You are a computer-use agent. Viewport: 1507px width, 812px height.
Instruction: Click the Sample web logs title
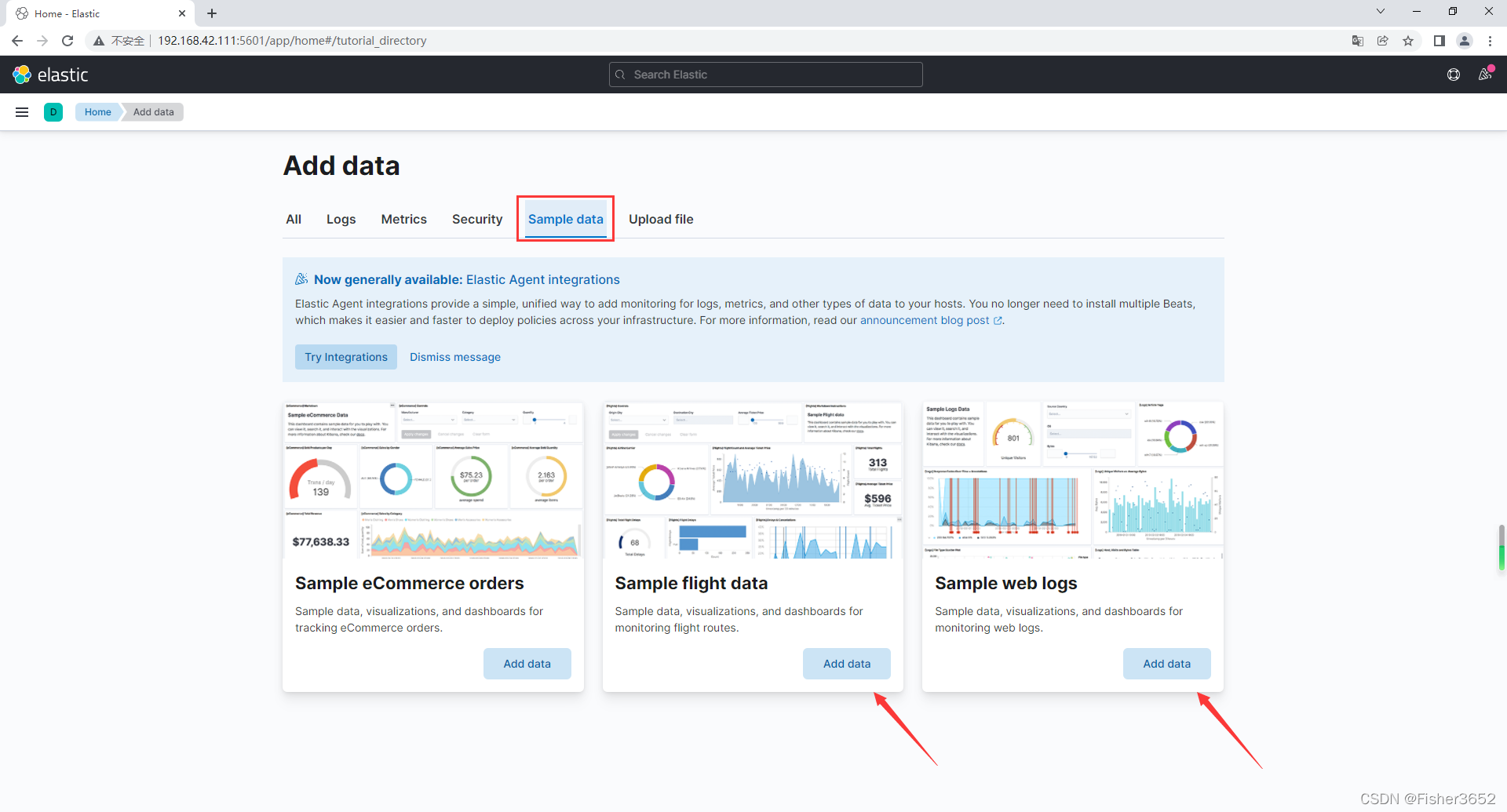click(1006, 584)
